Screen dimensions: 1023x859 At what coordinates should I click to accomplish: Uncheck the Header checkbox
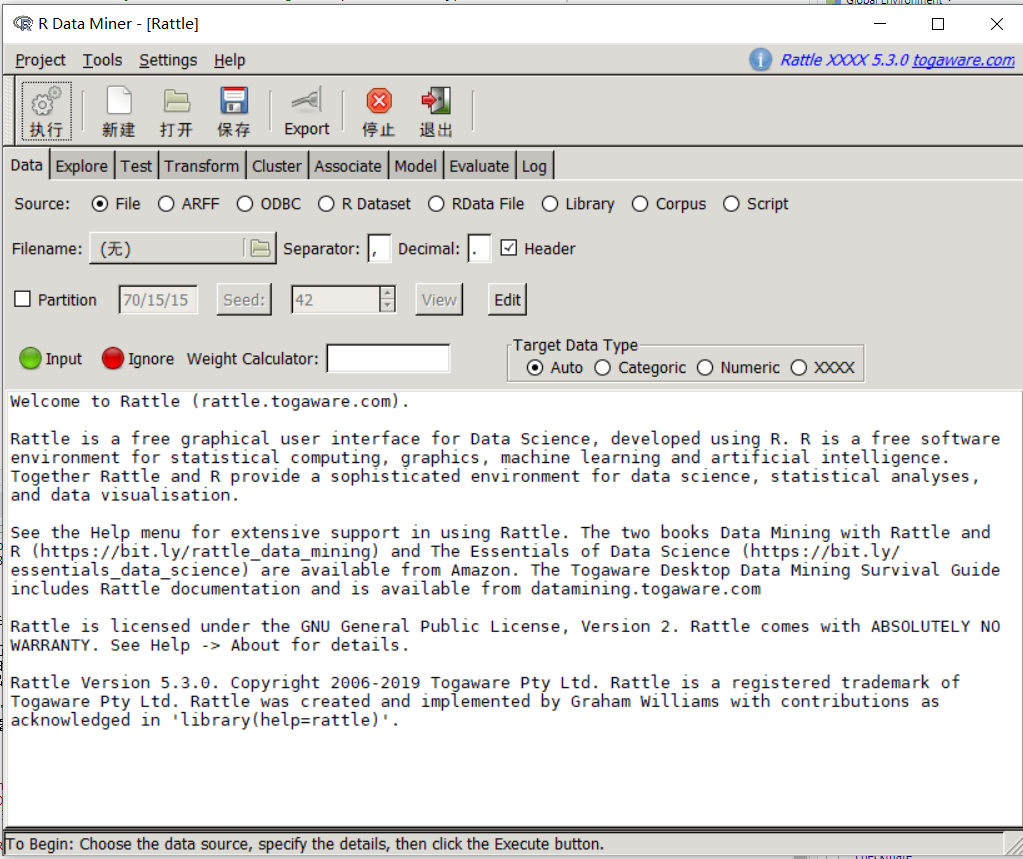tap(510, 248)
